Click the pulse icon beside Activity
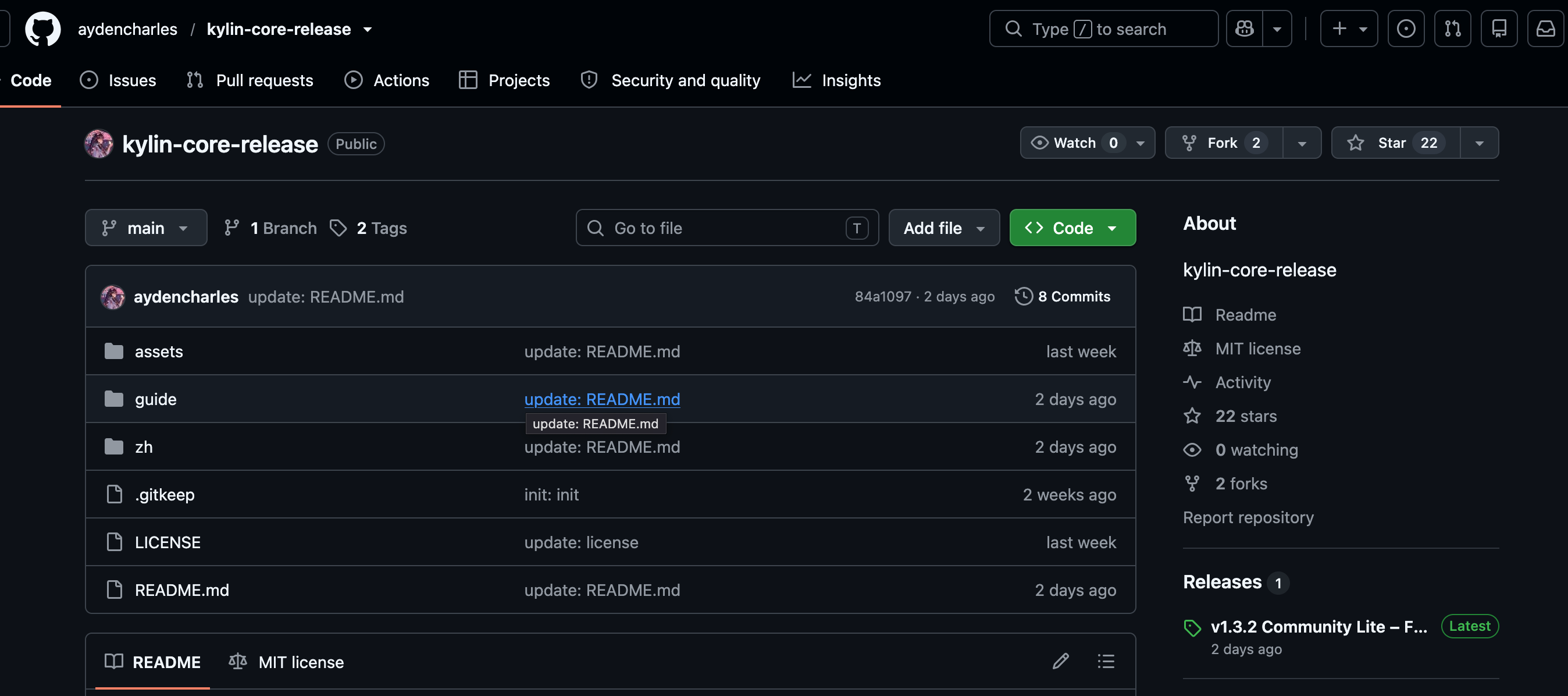Screen dimensions: 1568x696 coord(1192,382)
